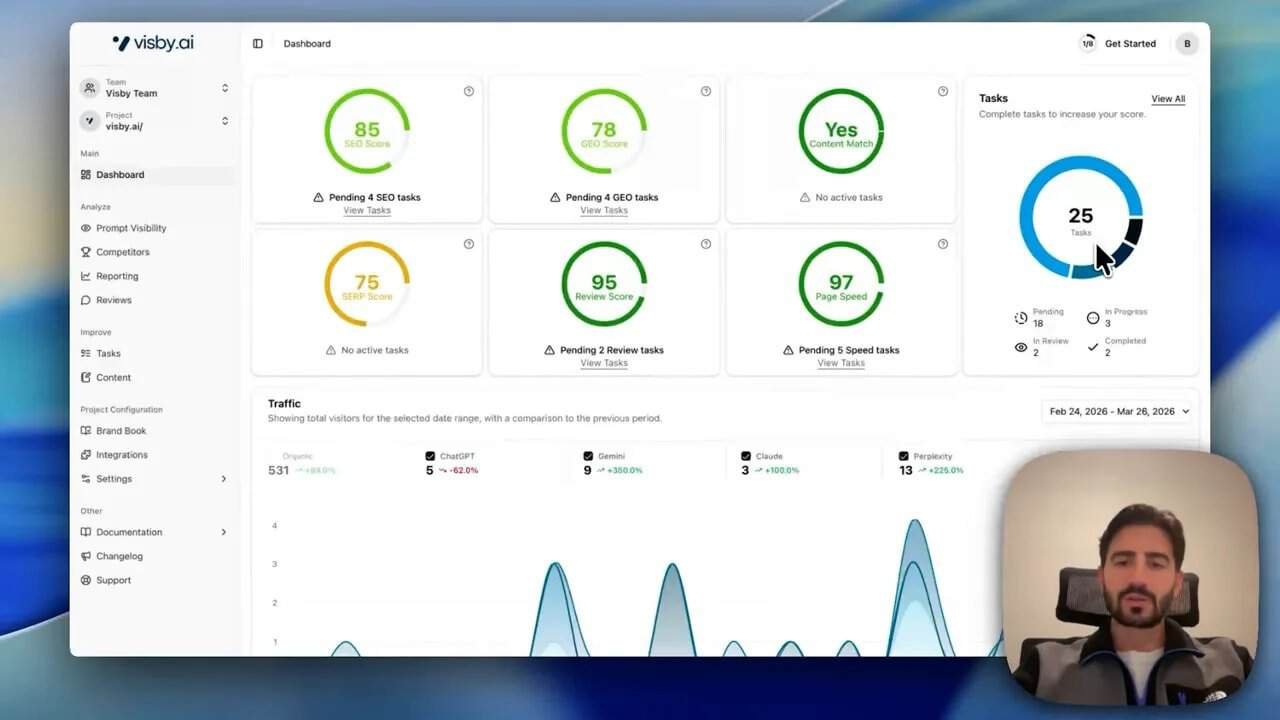1280x720 pixels.
Task: Open the account avatar labeled B
Action: click(x=1187, y=43)
